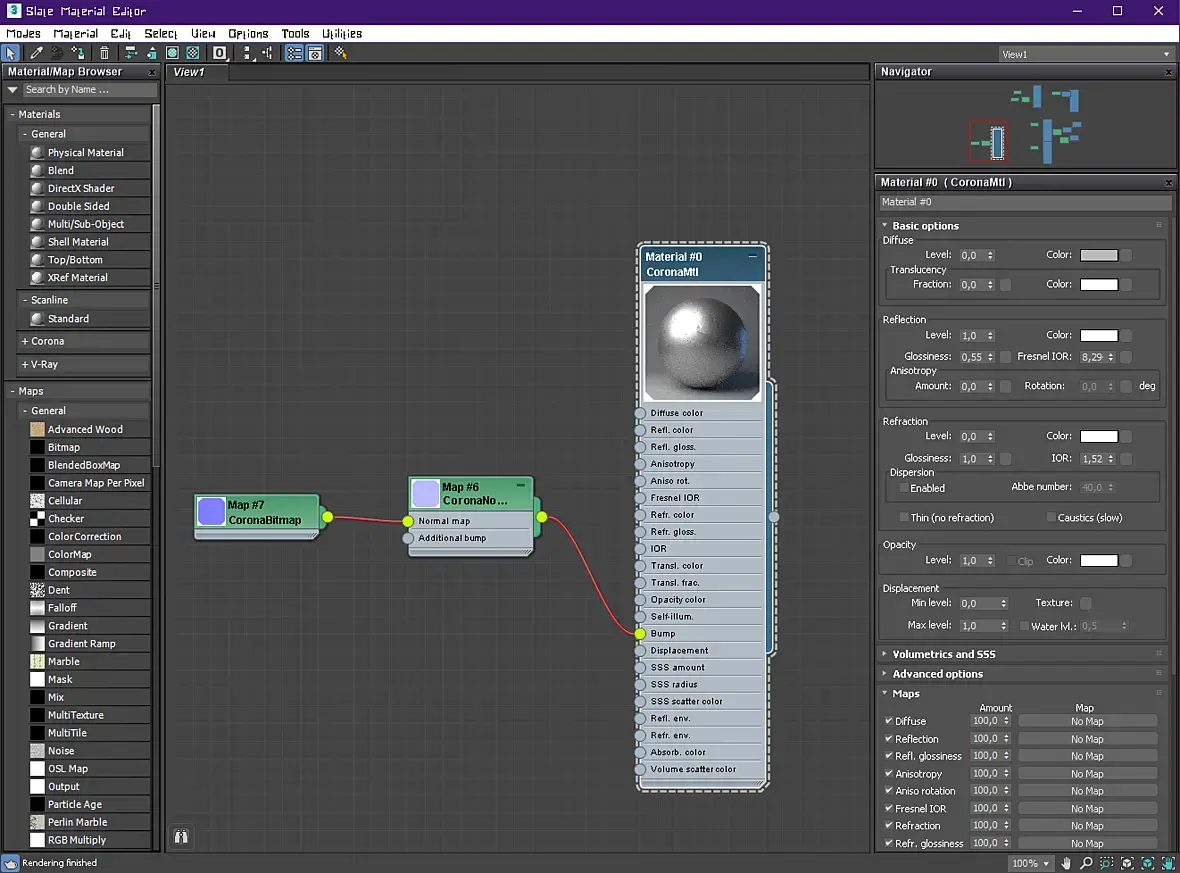Toggle Parameter Editor panel icon
Image resolution: width=1180 pixels, height=873 pixels.
pyautogui.click(x=315, y=53)
